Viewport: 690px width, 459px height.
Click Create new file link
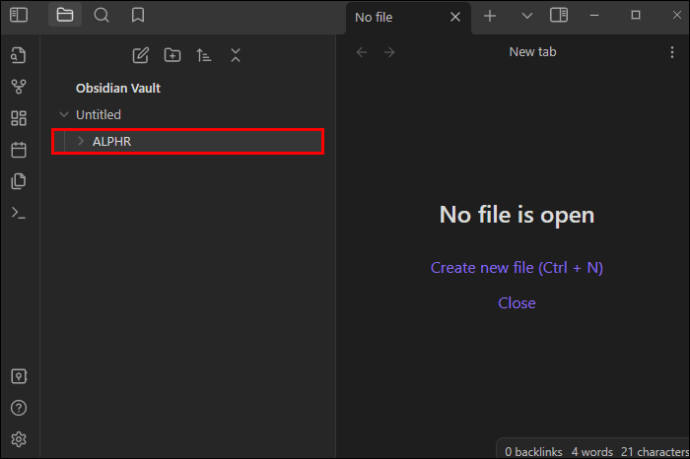point(517,268)
